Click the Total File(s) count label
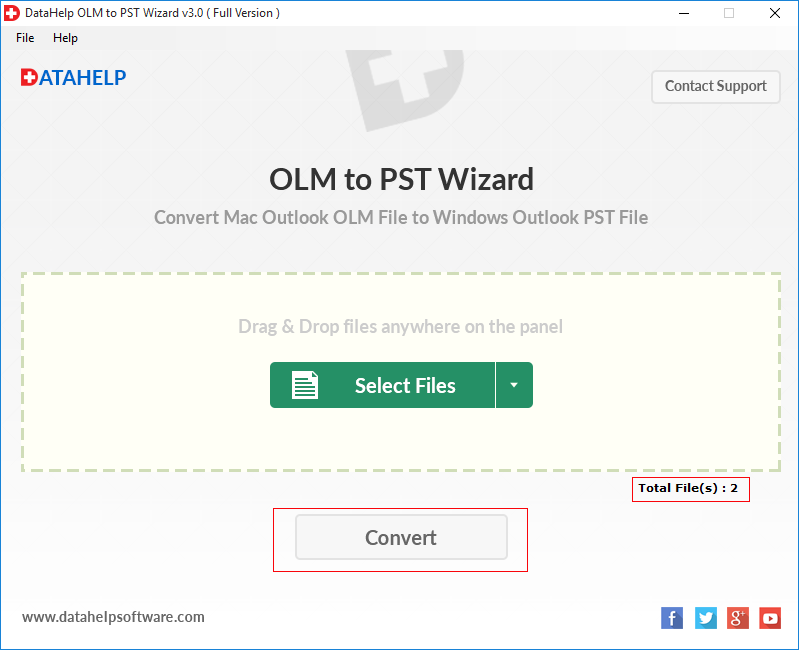The width and height of the screenshot is (799, 650). (x=688, y=488)
